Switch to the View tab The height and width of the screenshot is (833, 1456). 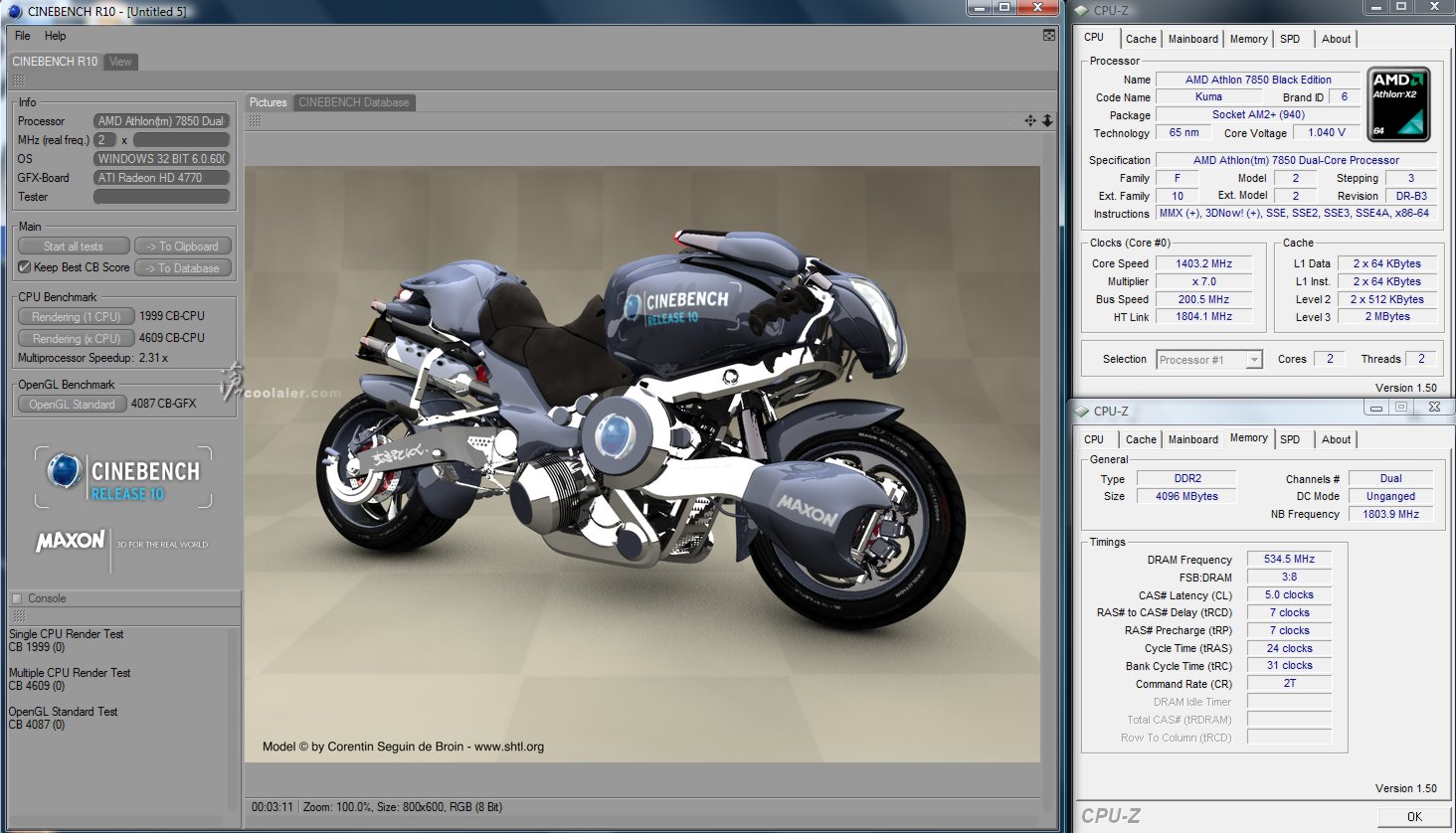tap(120, 62)
